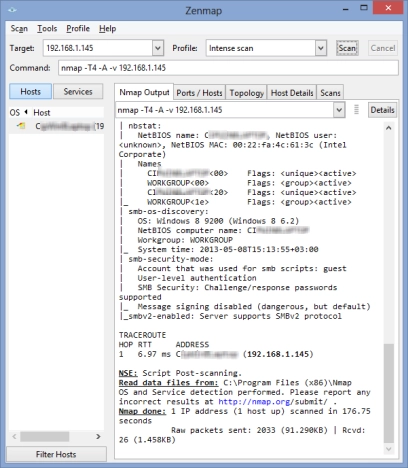Click the output options grip icon beside Details
Viewport: 408px width, 468px height.
coord(356,110)
